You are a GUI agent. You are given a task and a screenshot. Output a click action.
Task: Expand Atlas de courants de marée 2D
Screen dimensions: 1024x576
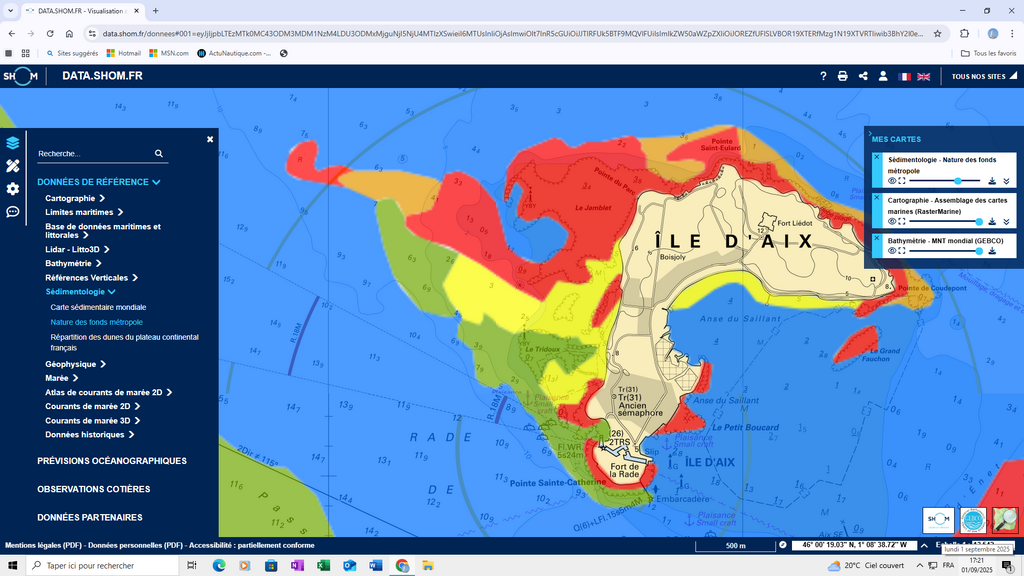(108, 392)
